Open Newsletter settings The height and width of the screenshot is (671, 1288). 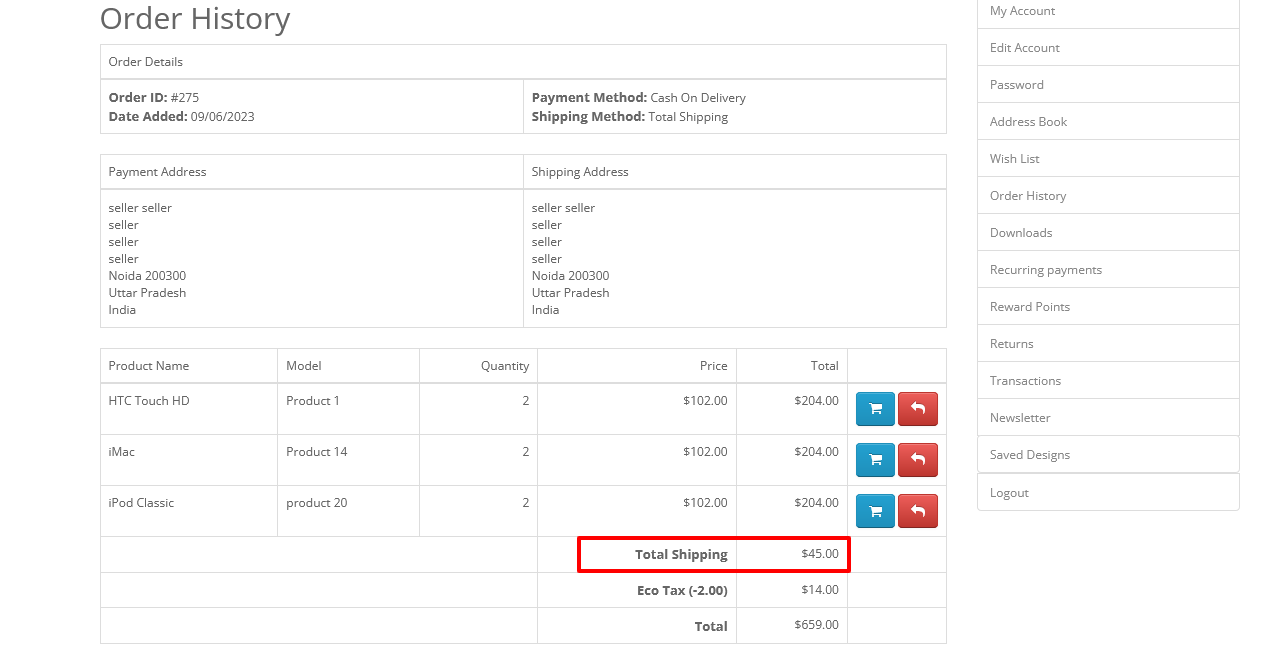[1108, 418]
